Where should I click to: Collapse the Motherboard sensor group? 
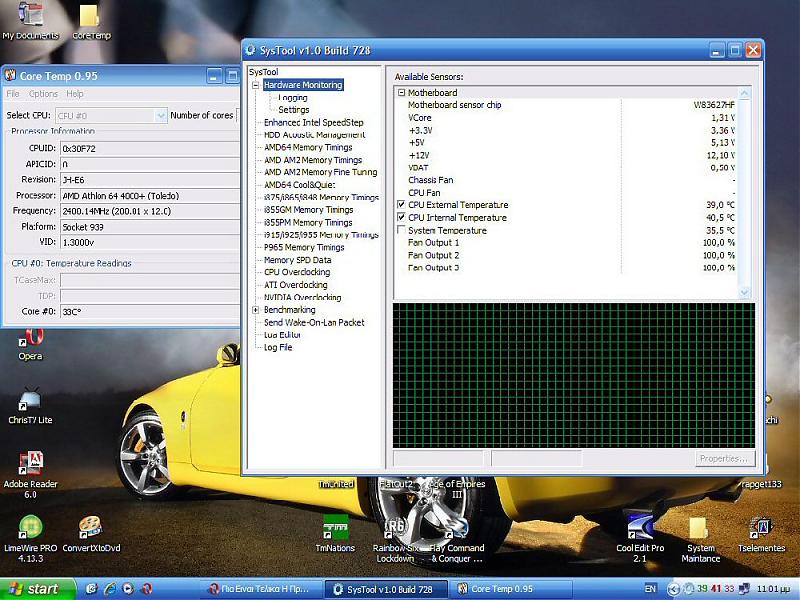coord(401,93)
